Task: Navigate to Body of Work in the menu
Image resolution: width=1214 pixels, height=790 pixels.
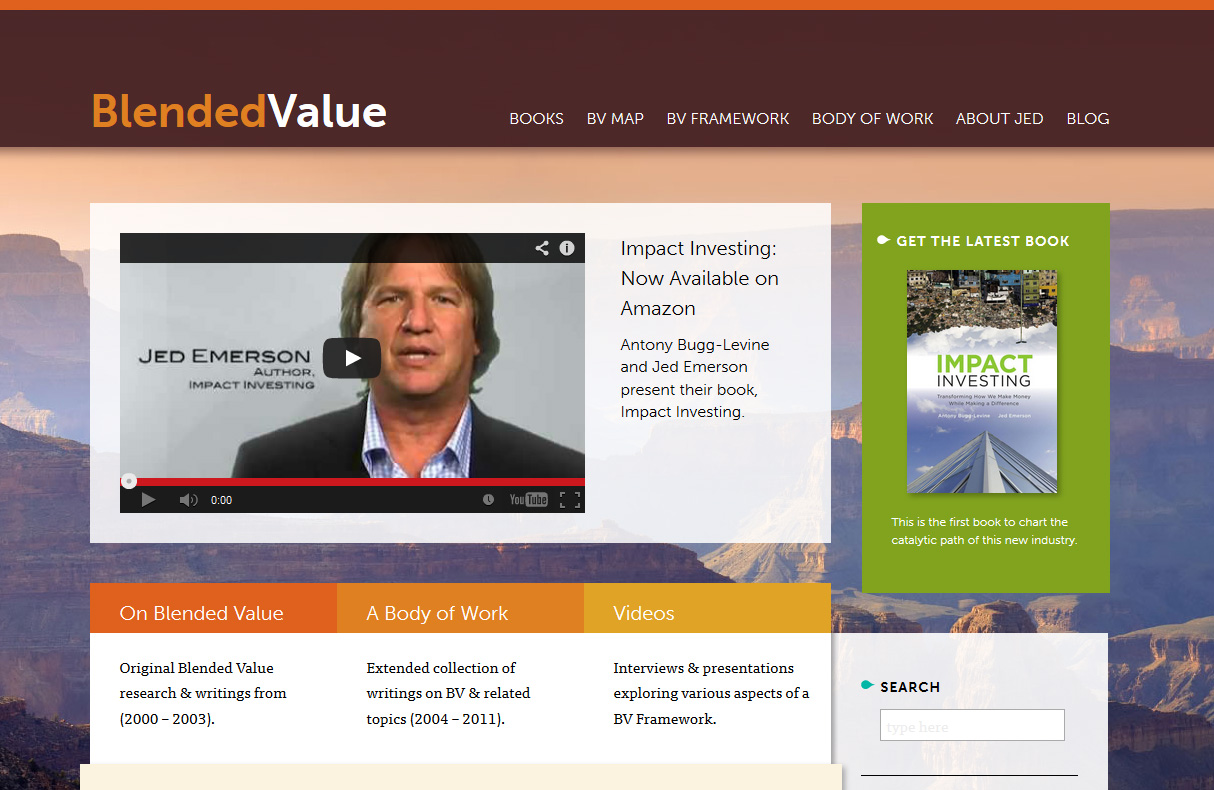Action: pos(872,118)
